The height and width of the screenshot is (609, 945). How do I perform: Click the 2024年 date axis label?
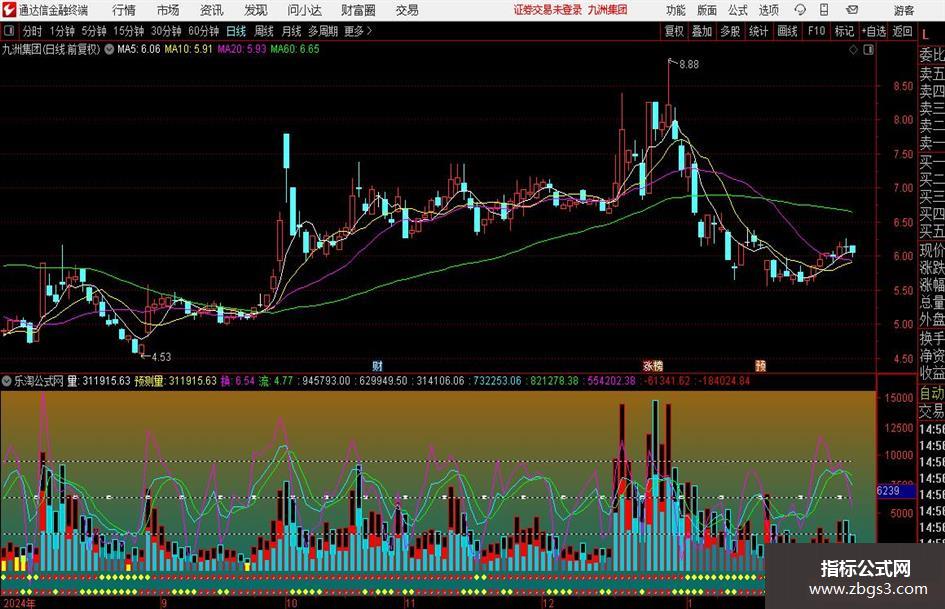(x=20, y=603)
